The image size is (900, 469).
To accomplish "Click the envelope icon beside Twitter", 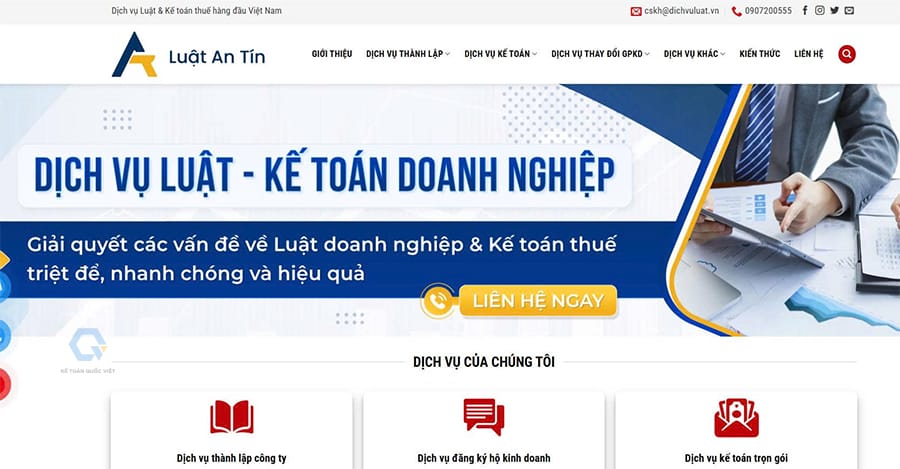I will [849, 10].
